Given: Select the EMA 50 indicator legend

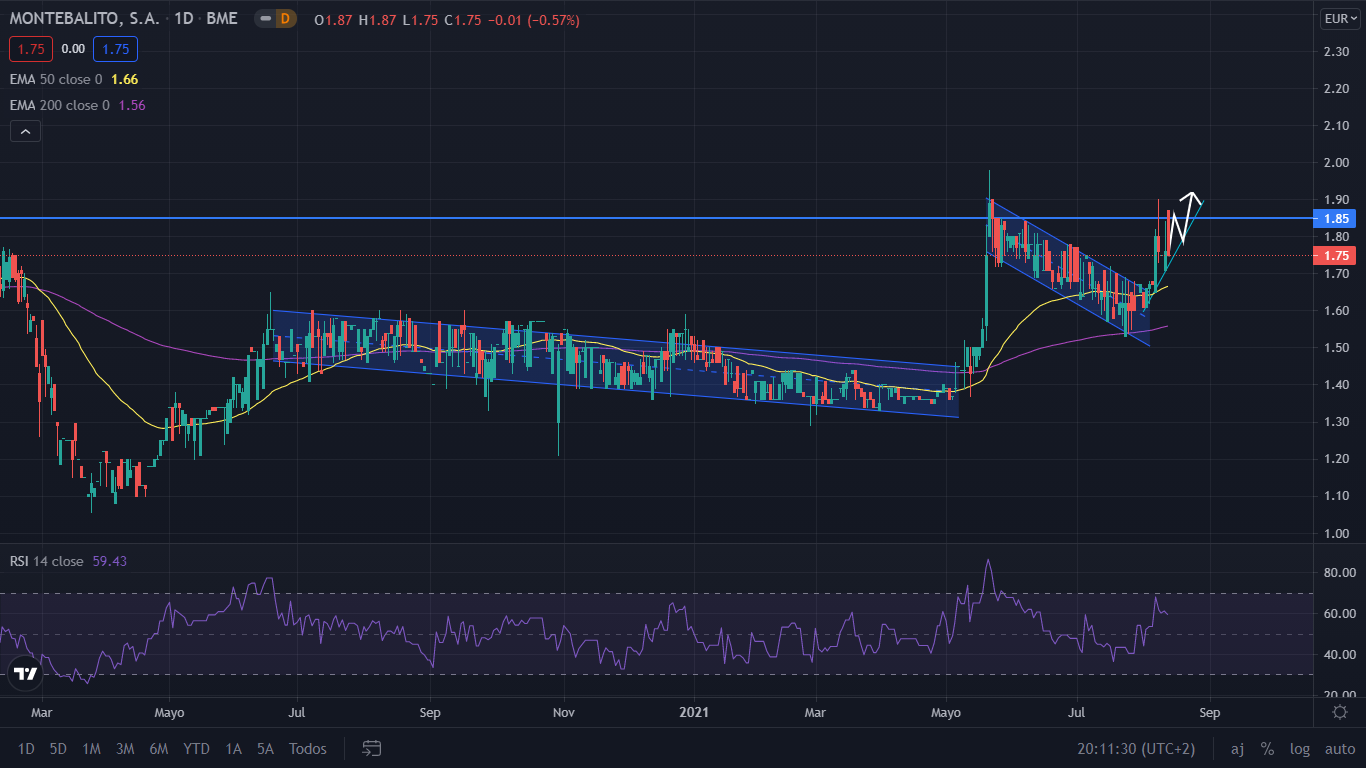Looking at the screenshot, I should (x=55, y=79).
